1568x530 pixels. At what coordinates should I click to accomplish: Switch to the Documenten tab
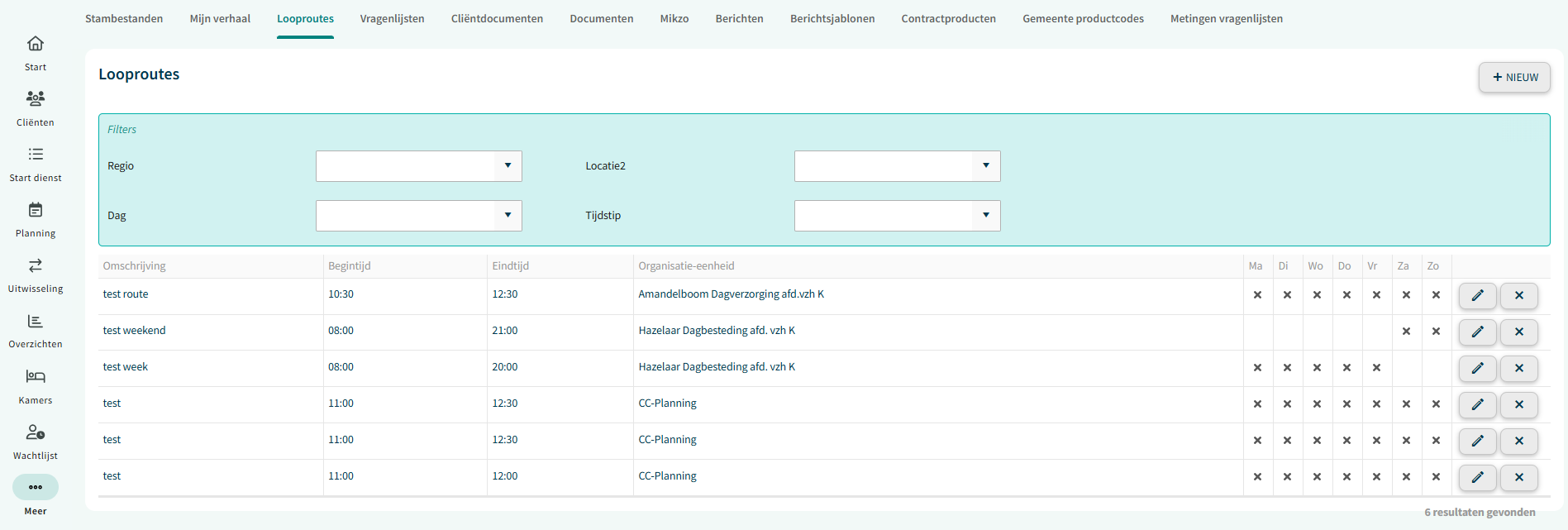click(x=602, y=19)
